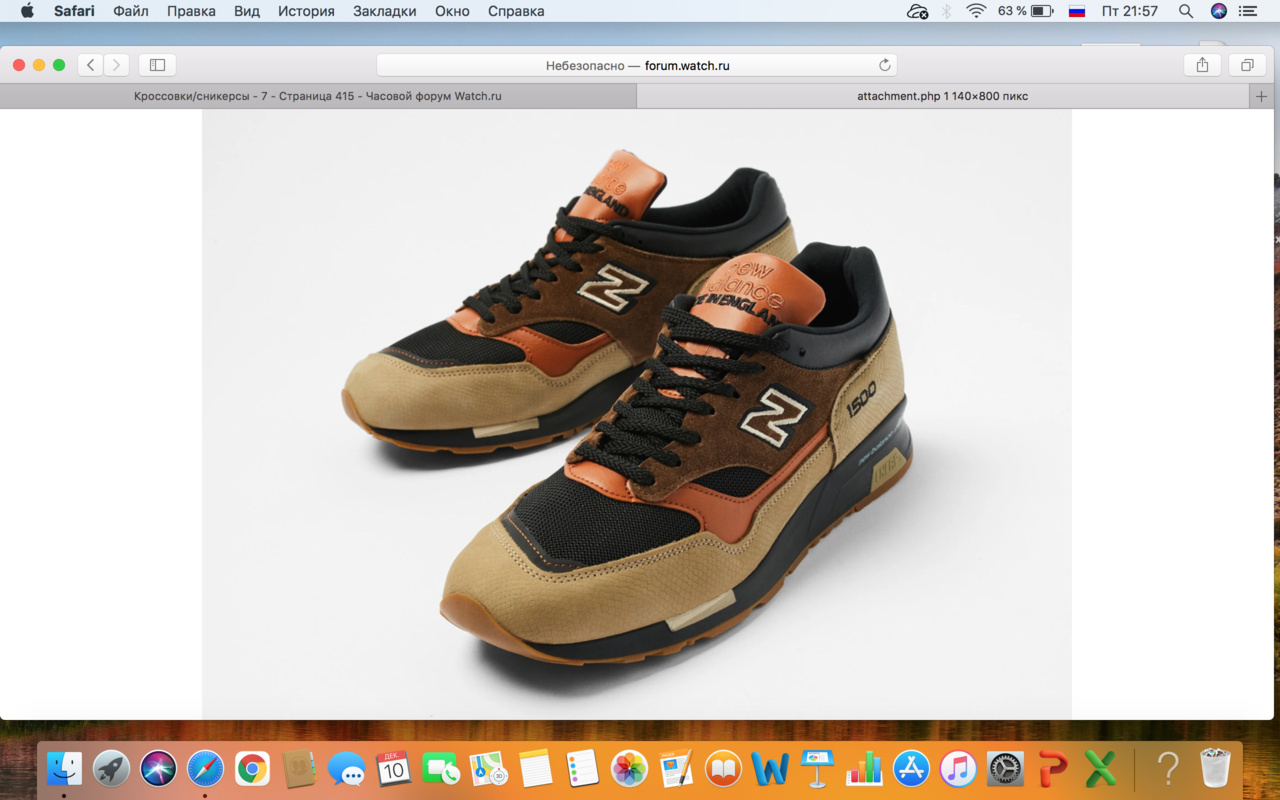
Task: Open the Справка menu
Action: (x=516, y=11)
